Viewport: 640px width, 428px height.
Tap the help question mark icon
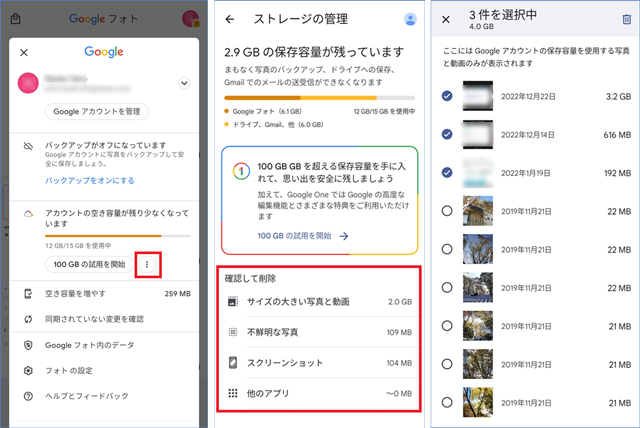pos(28,396)
